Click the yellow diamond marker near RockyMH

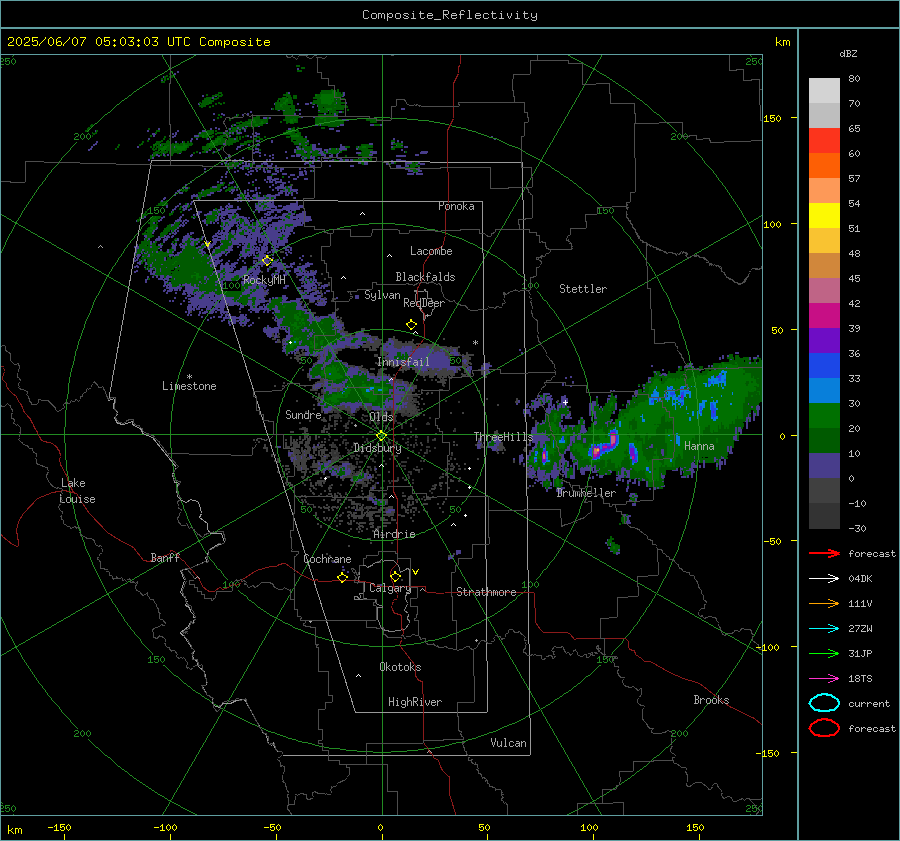(x=267, y=261)
